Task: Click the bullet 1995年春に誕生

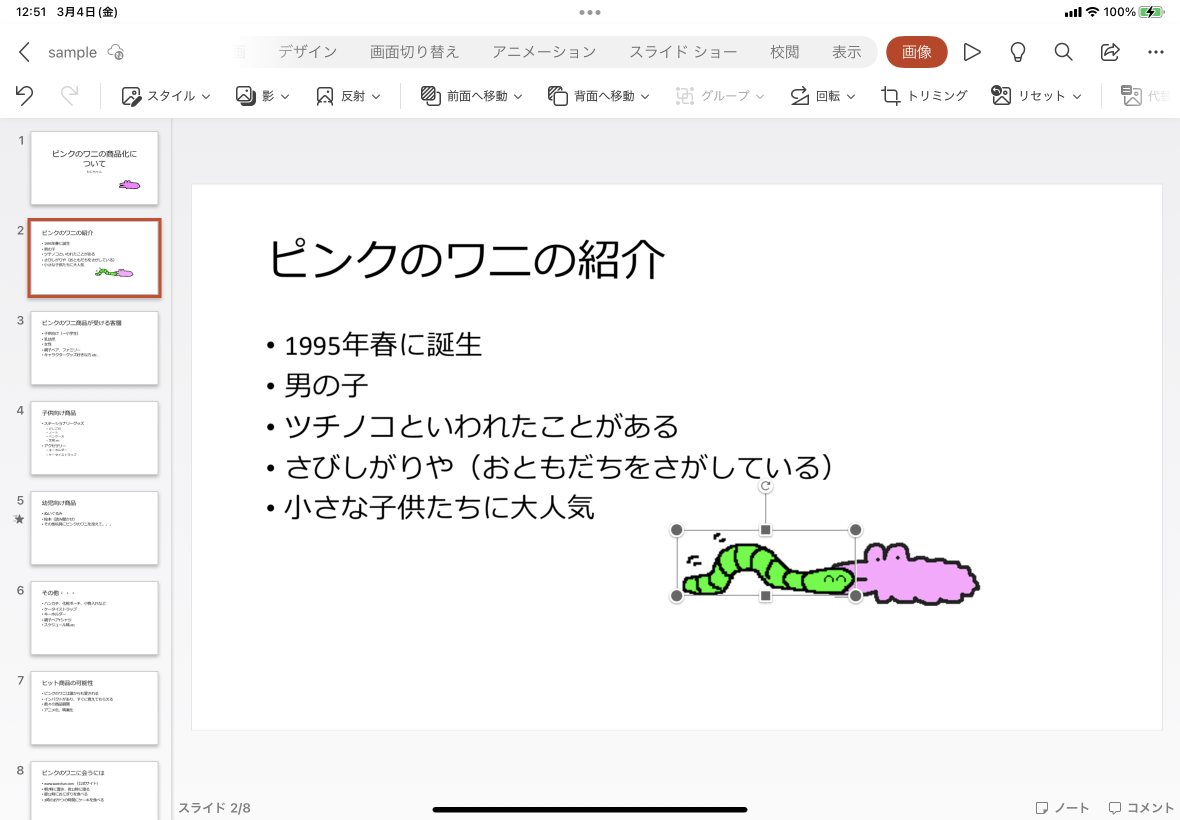Action: tap(383, 345)
